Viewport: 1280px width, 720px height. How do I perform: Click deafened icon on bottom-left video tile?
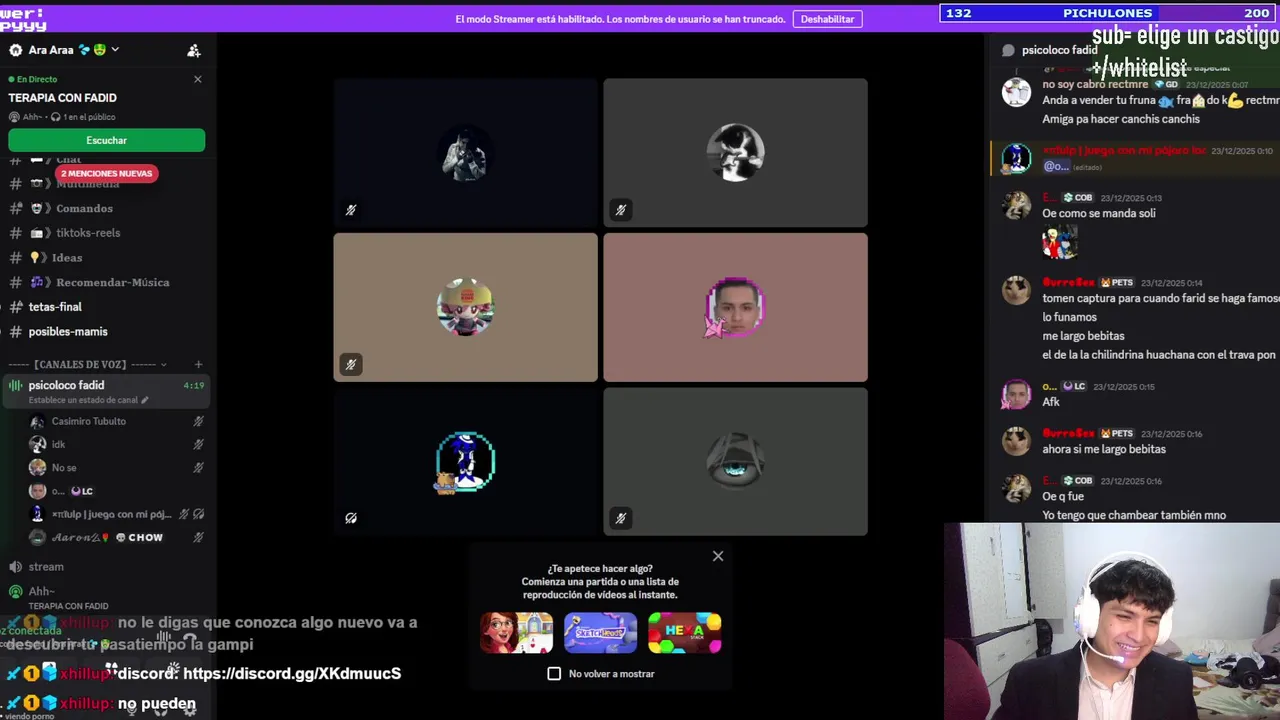pyautogui.click(x=351, y=518)
